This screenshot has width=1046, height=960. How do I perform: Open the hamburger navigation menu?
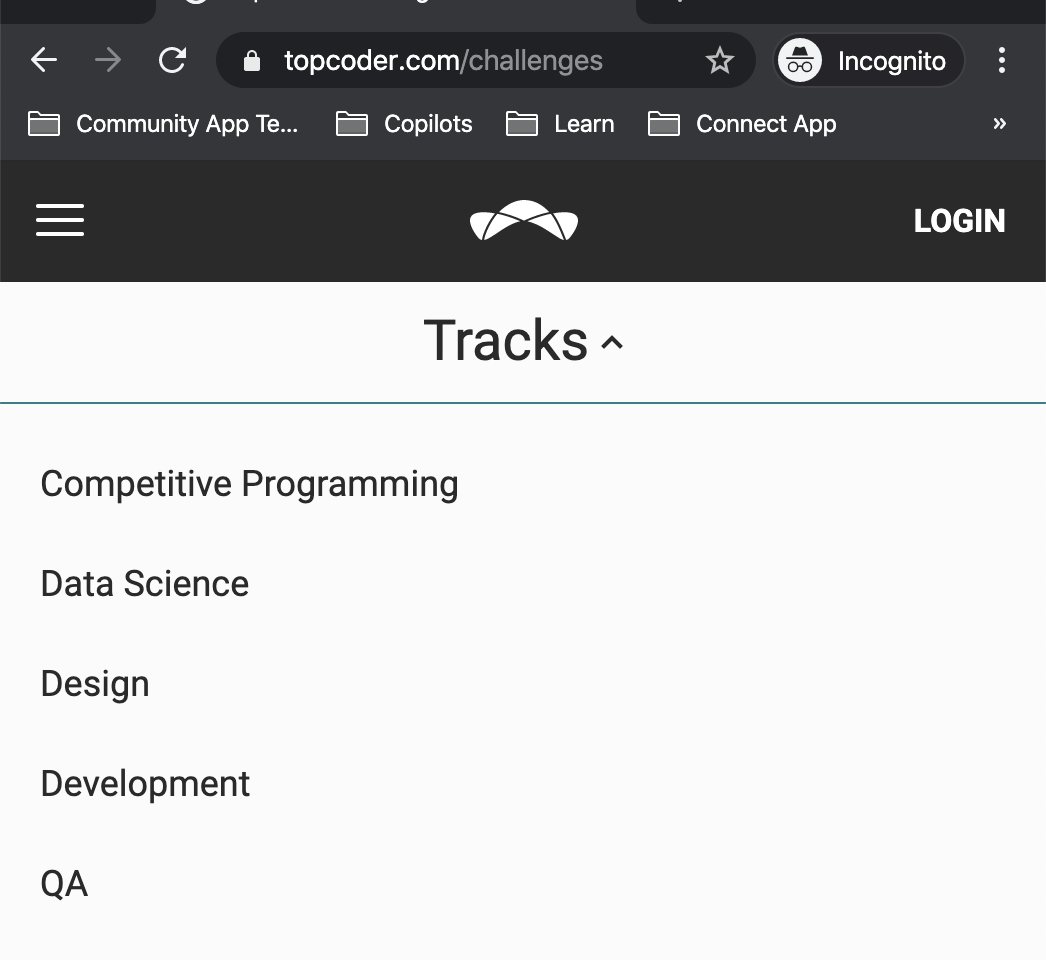coord(60,220)
